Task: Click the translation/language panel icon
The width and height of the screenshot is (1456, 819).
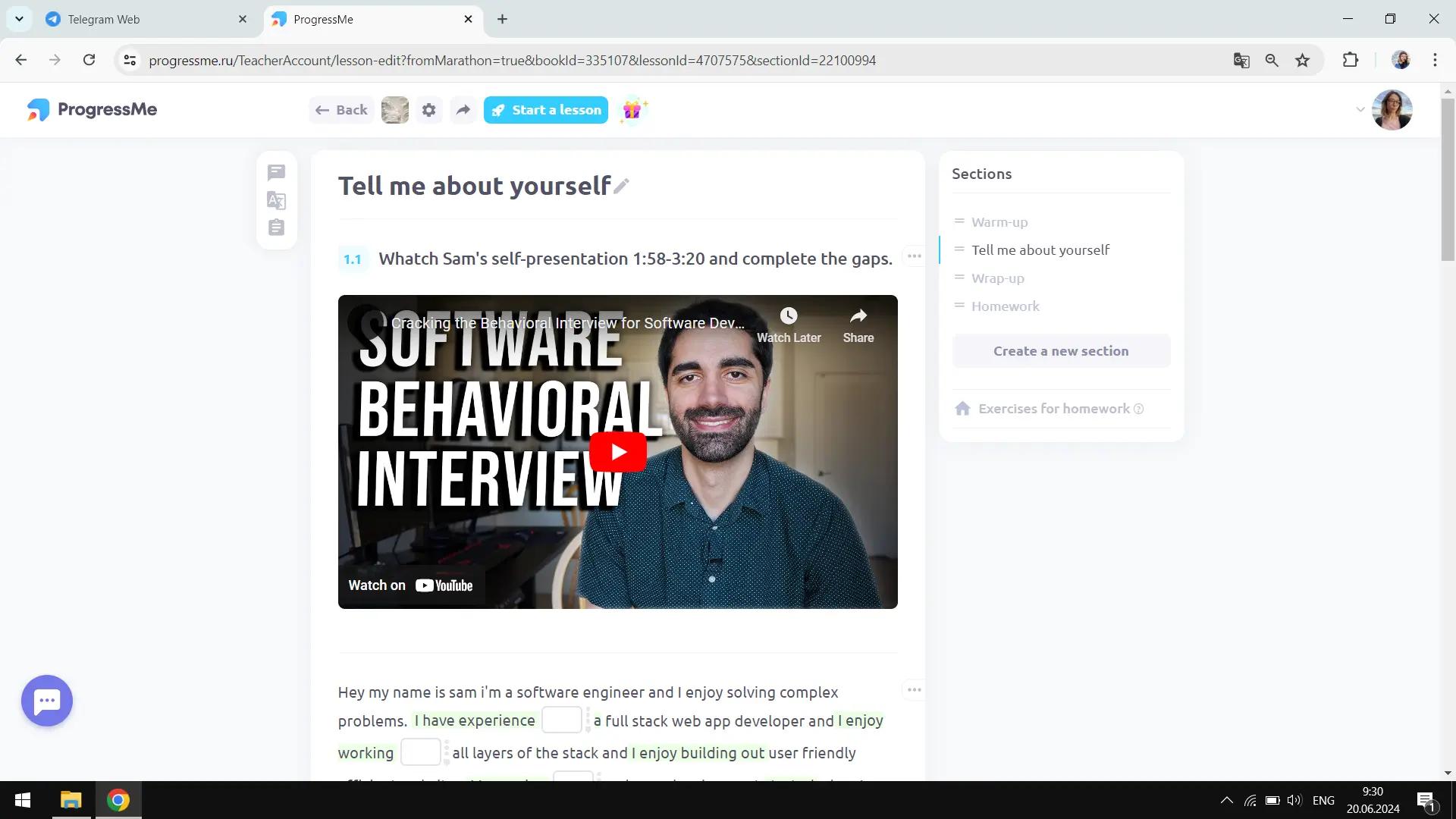Action: (x=277, y=200)
